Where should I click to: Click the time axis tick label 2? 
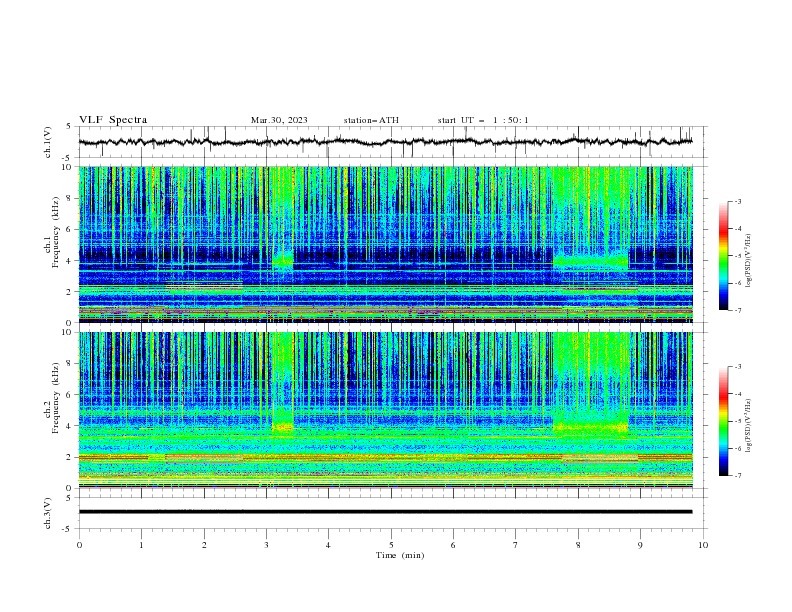(204, 545)
